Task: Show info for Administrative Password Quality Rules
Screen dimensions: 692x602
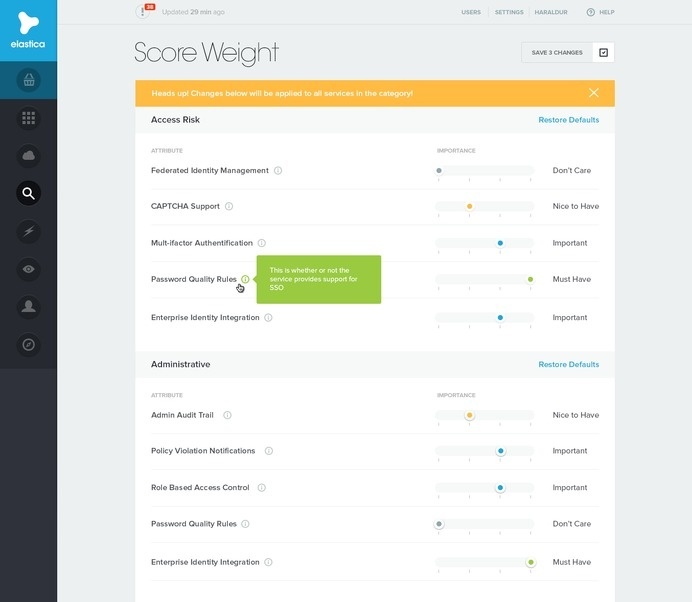Action: click(245, 523)
